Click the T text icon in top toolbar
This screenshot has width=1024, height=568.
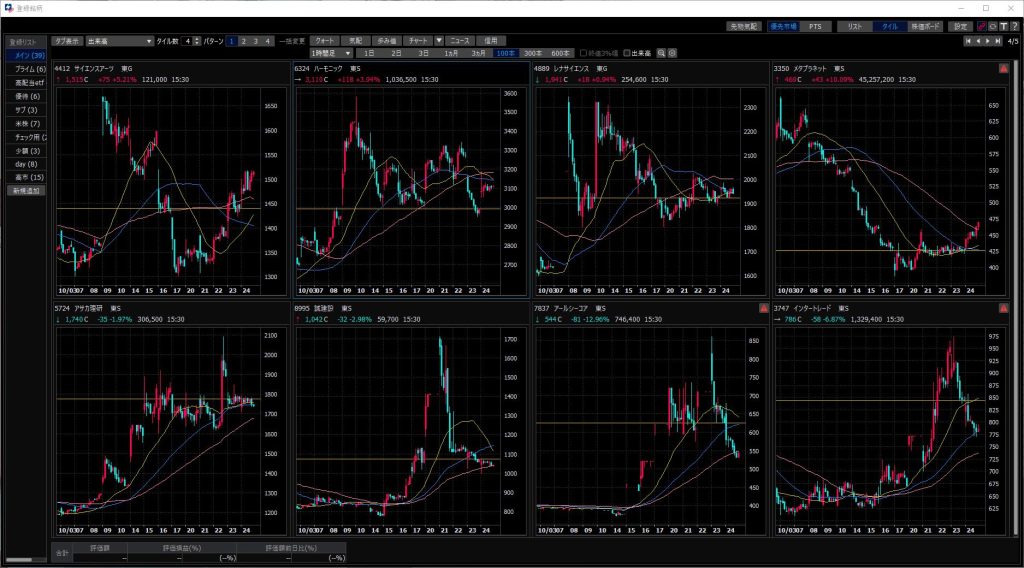tap(1003, 26)
